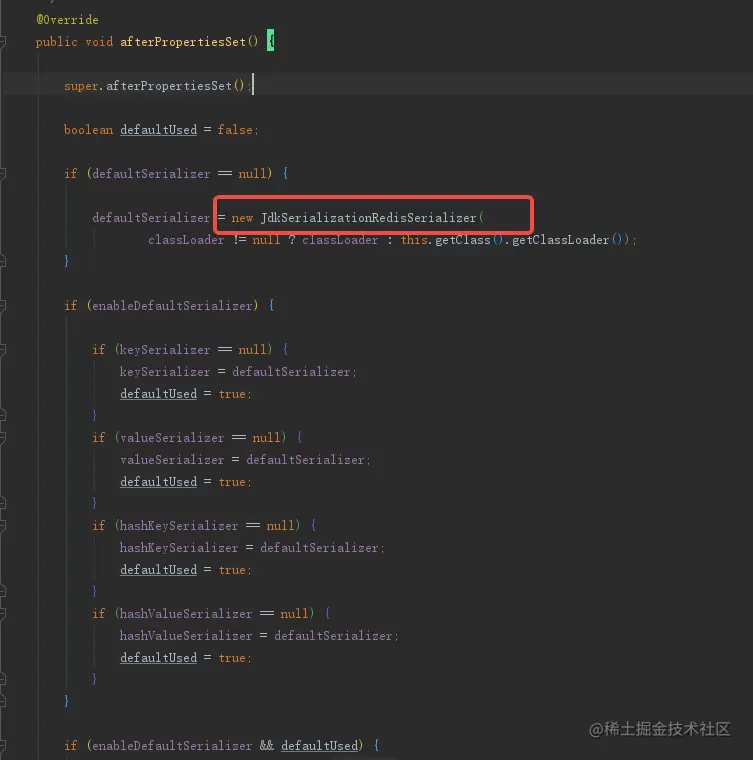753x760 pixels.
Task: Click the highlighted opening brace of the method
Action: click(x=270, y=40)
